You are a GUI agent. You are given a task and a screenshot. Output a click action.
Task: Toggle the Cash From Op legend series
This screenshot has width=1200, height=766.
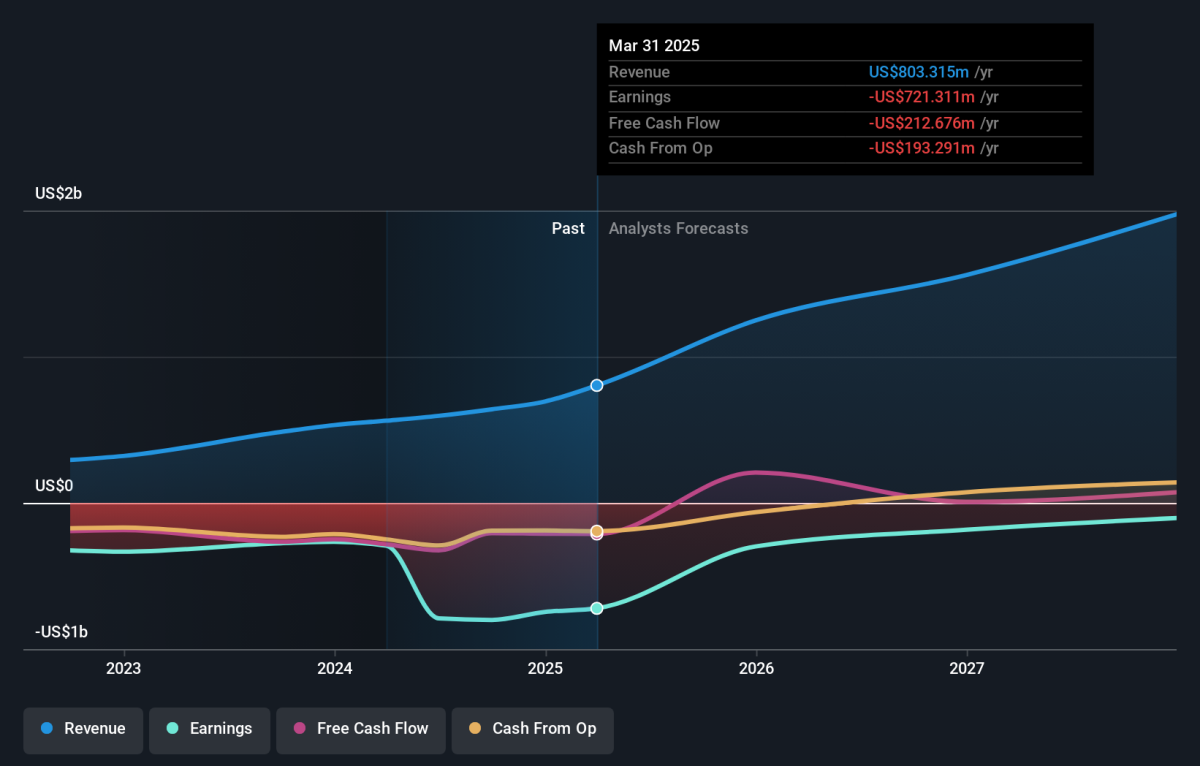(x=532, y=729)
